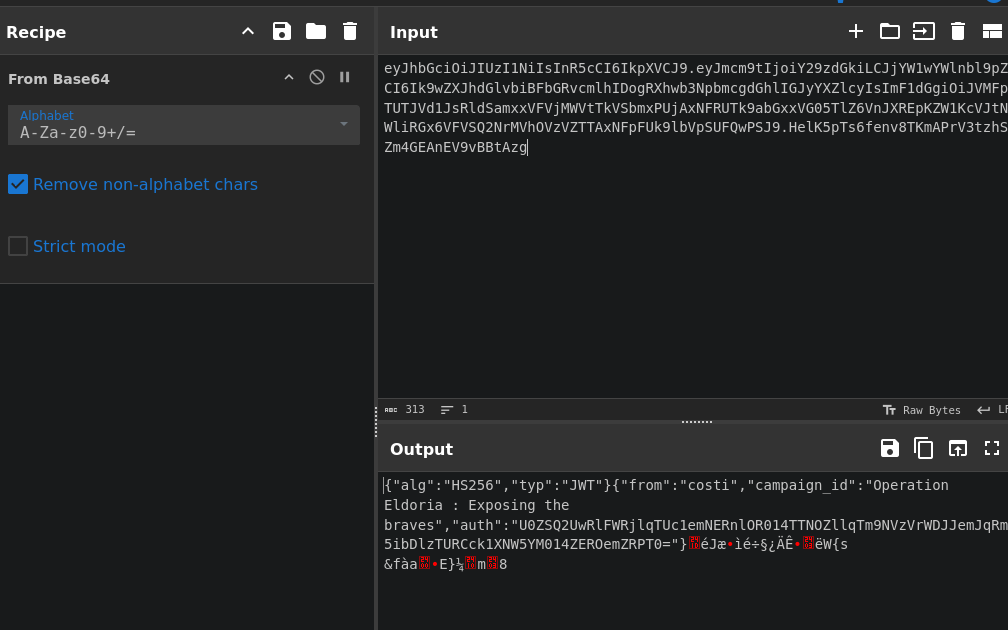Screen dimensions: 1008x630
Task: Copy output to clipboard
Action: point(924,448)
